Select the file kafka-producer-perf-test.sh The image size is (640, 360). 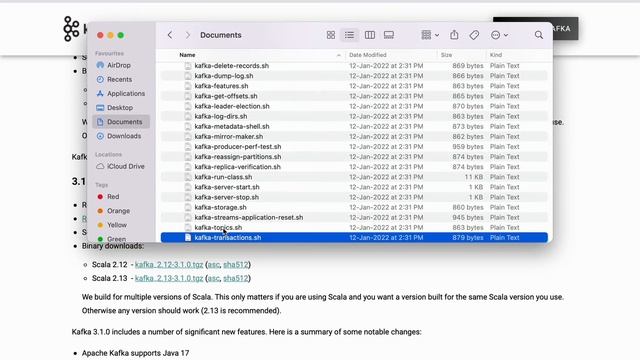click(238, 147)
